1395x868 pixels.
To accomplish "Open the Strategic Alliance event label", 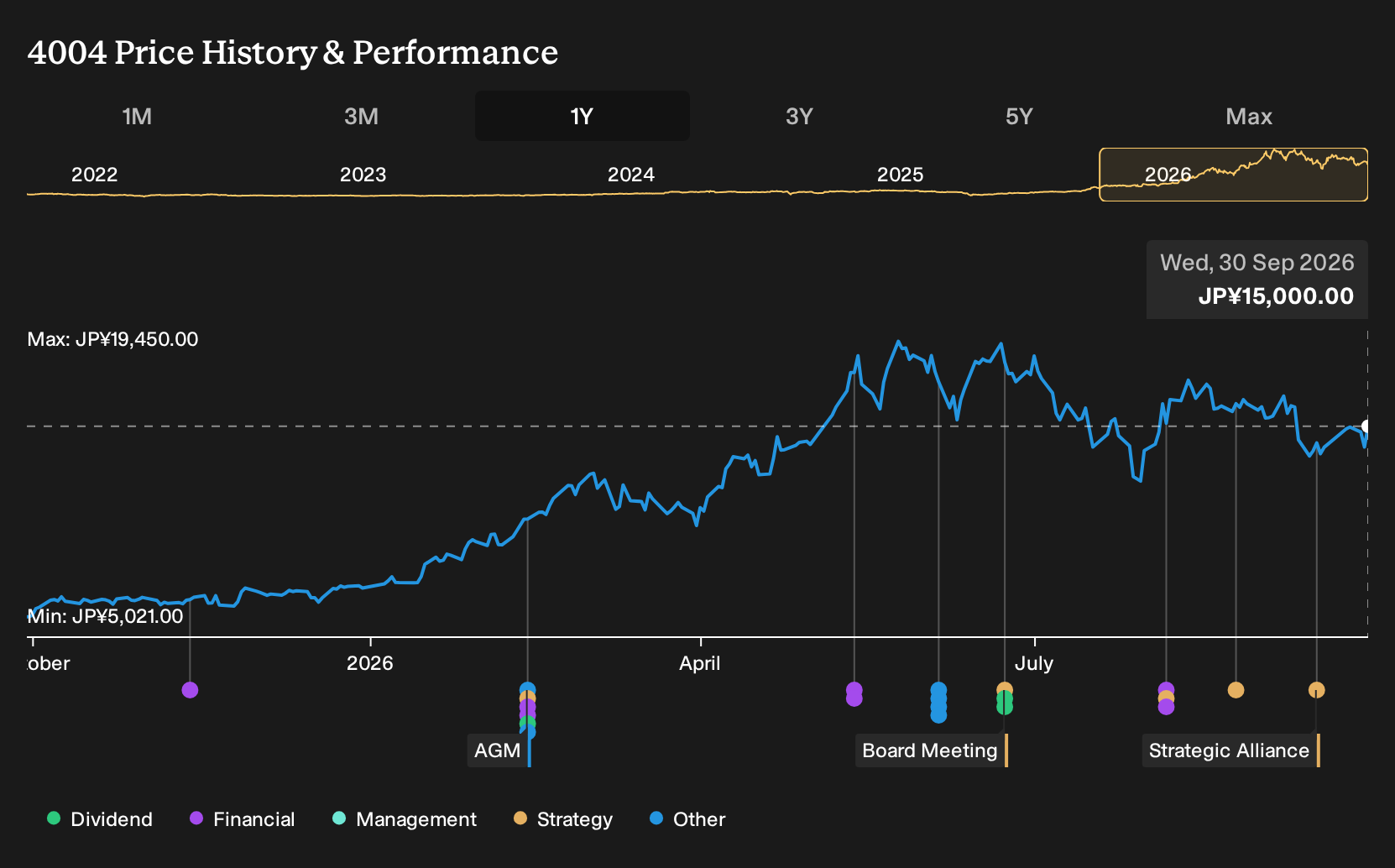I will click(1230, 750).
